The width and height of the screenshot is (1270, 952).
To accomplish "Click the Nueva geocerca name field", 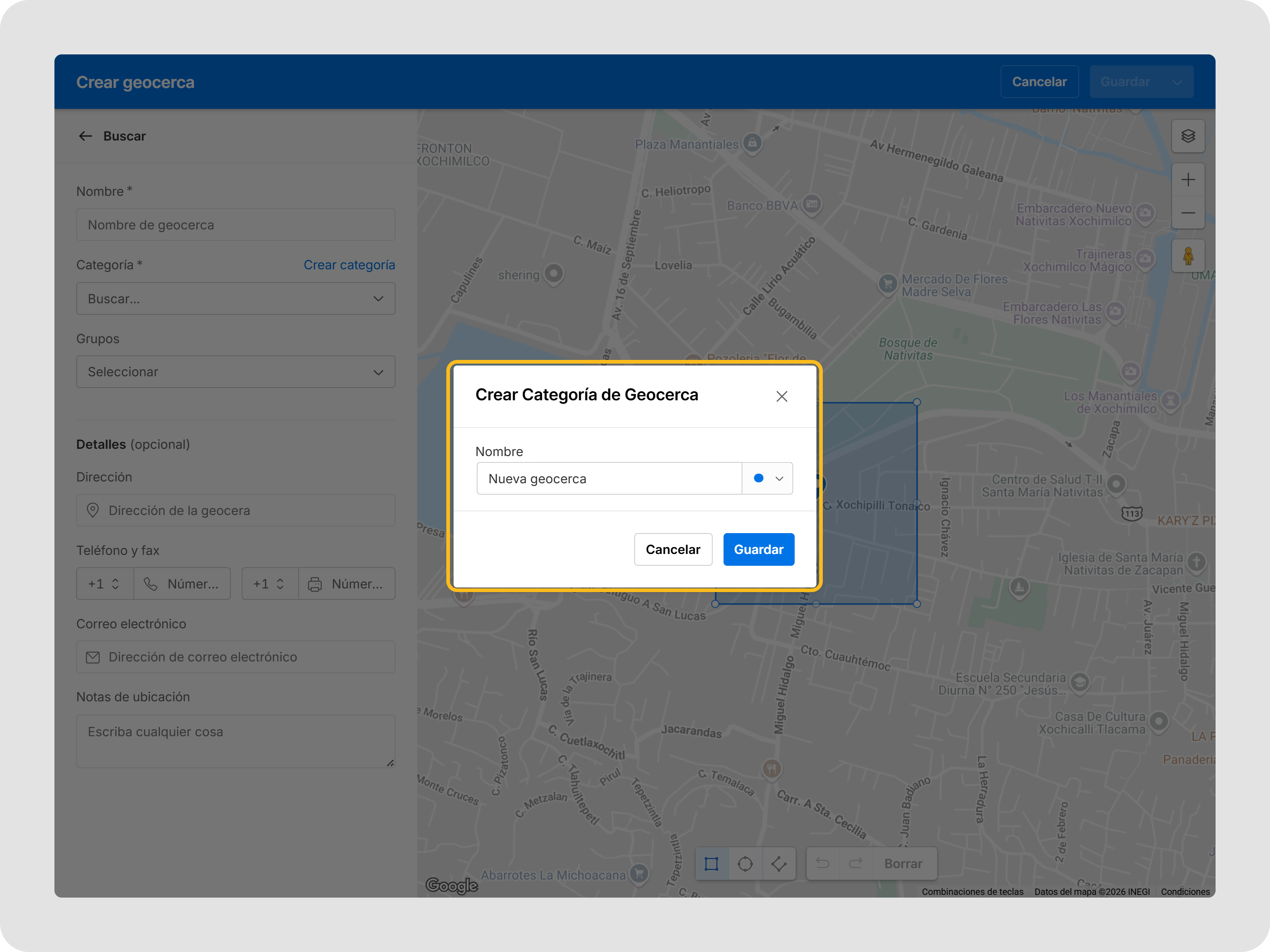I will pyautogui.click(x=609, y=479).
